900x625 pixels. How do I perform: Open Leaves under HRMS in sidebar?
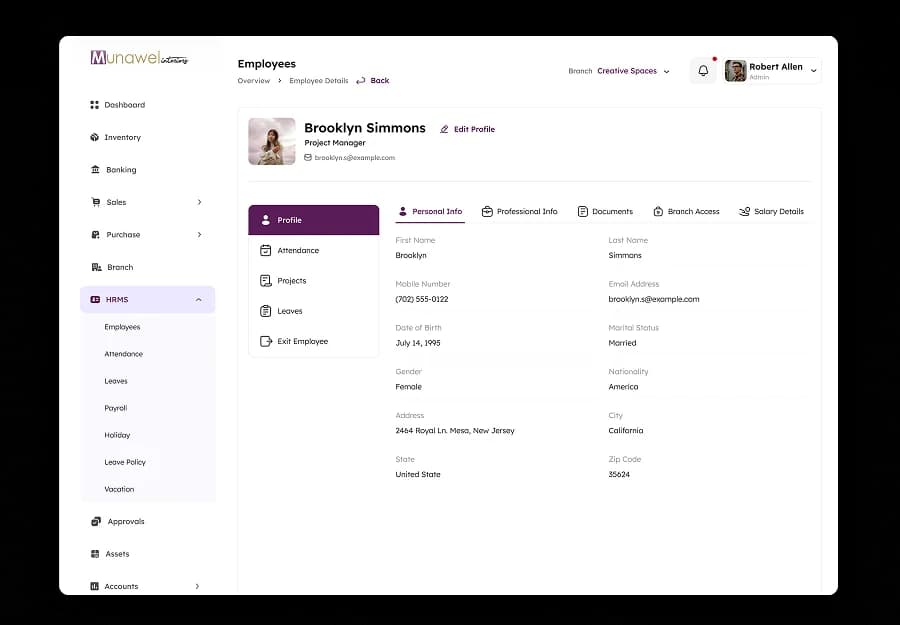click(116, 381)
